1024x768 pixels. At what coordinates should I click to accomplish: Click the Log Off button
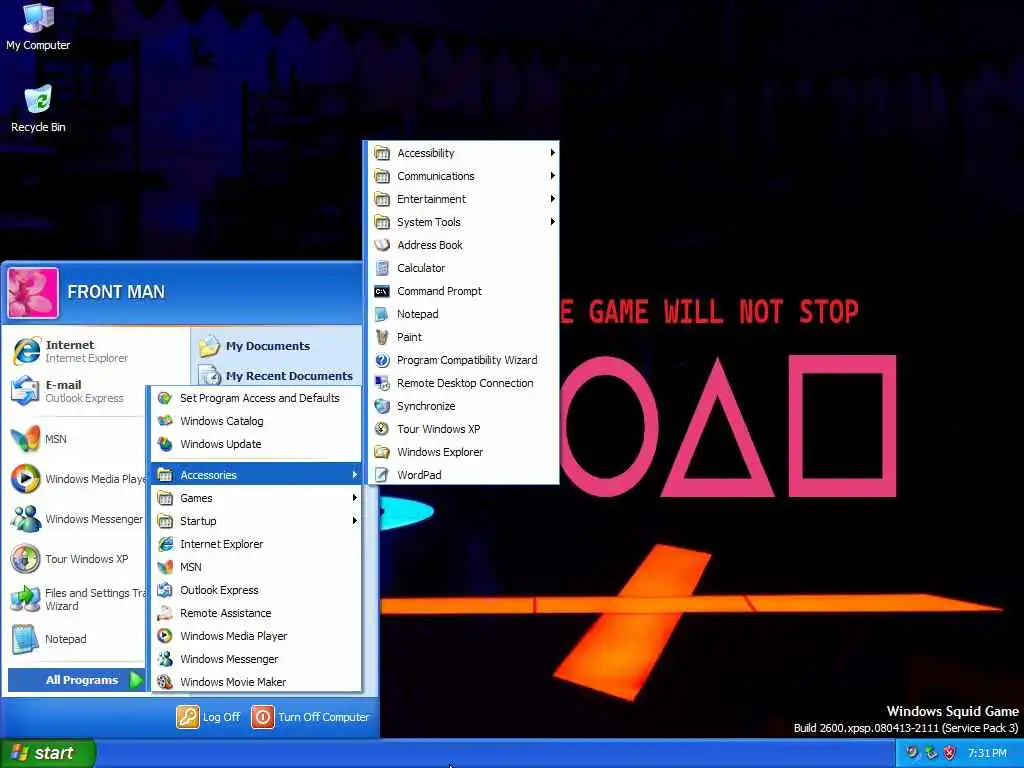click(208, 717)
